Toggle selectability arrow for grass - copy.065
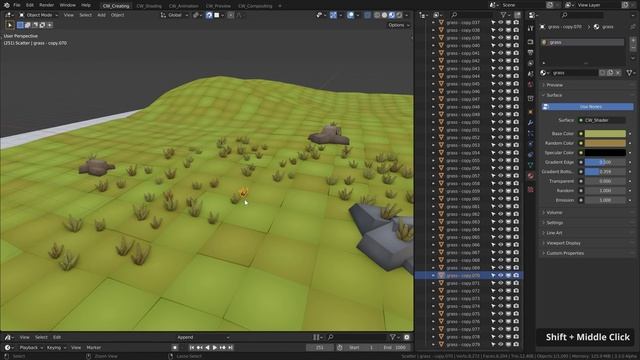The image size is (640, 360). click(493, 237)
